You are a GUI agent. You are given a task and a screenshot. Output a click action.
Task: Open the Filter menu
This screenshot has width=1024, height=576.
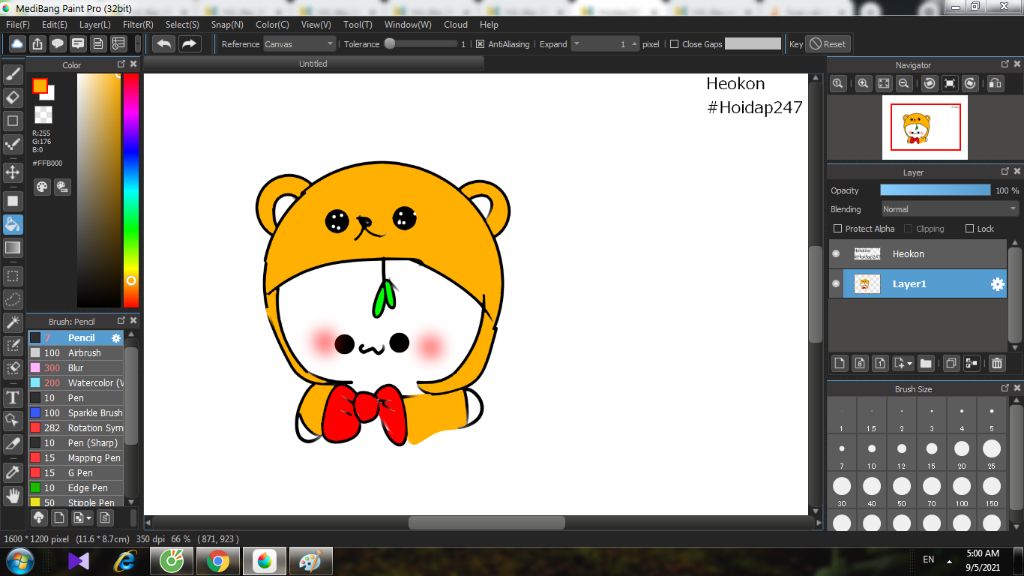(138, 24)
